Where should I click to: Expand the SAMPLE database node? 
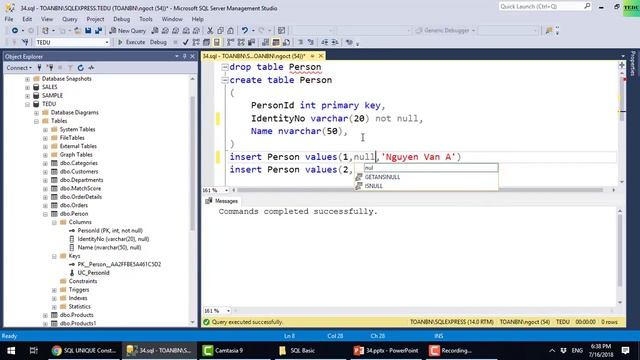click(x=27, y=96)
